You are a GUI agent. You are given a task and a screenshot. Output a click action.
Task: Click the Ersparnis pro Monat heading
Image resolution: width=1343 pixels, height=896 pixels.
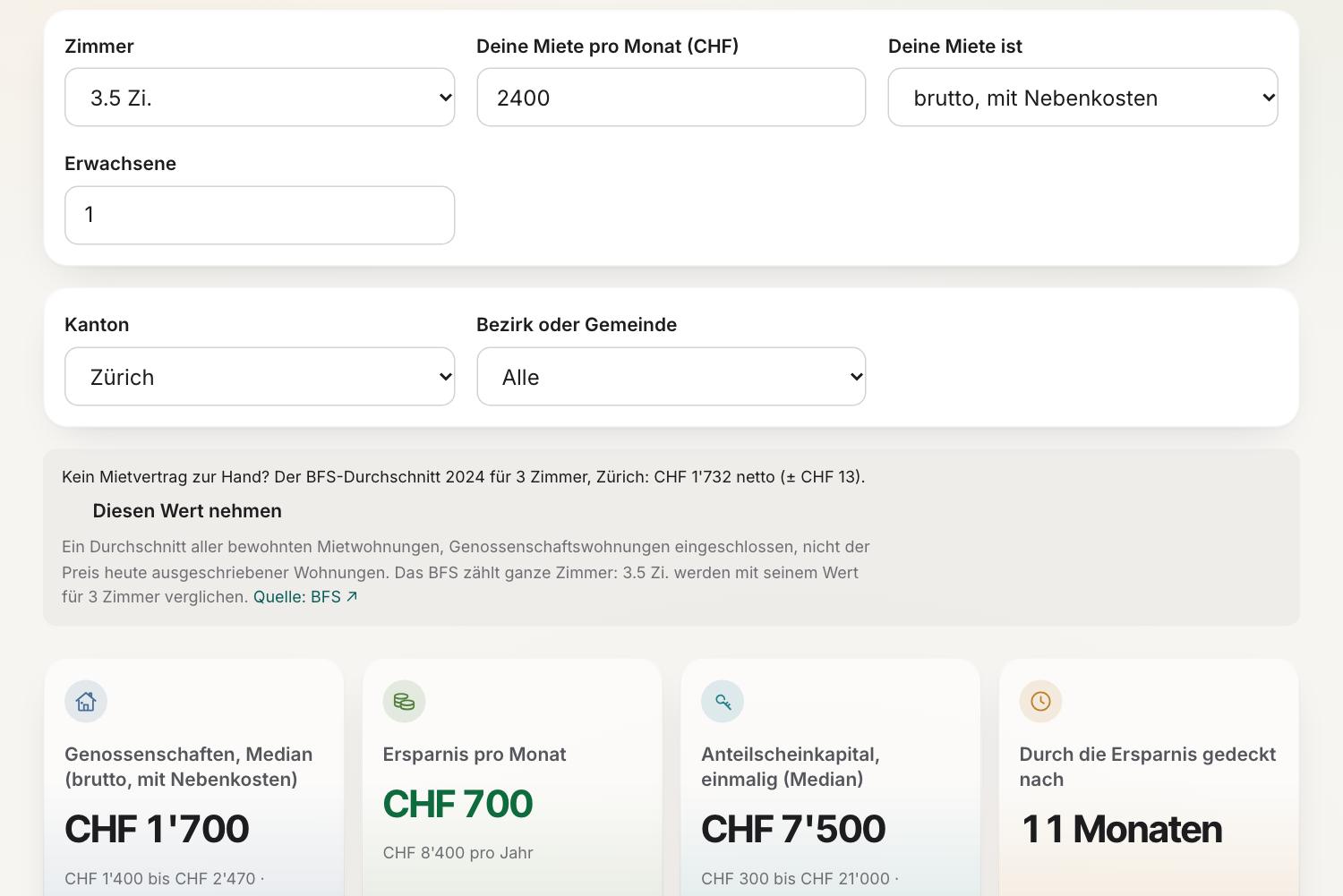[475, 755]
